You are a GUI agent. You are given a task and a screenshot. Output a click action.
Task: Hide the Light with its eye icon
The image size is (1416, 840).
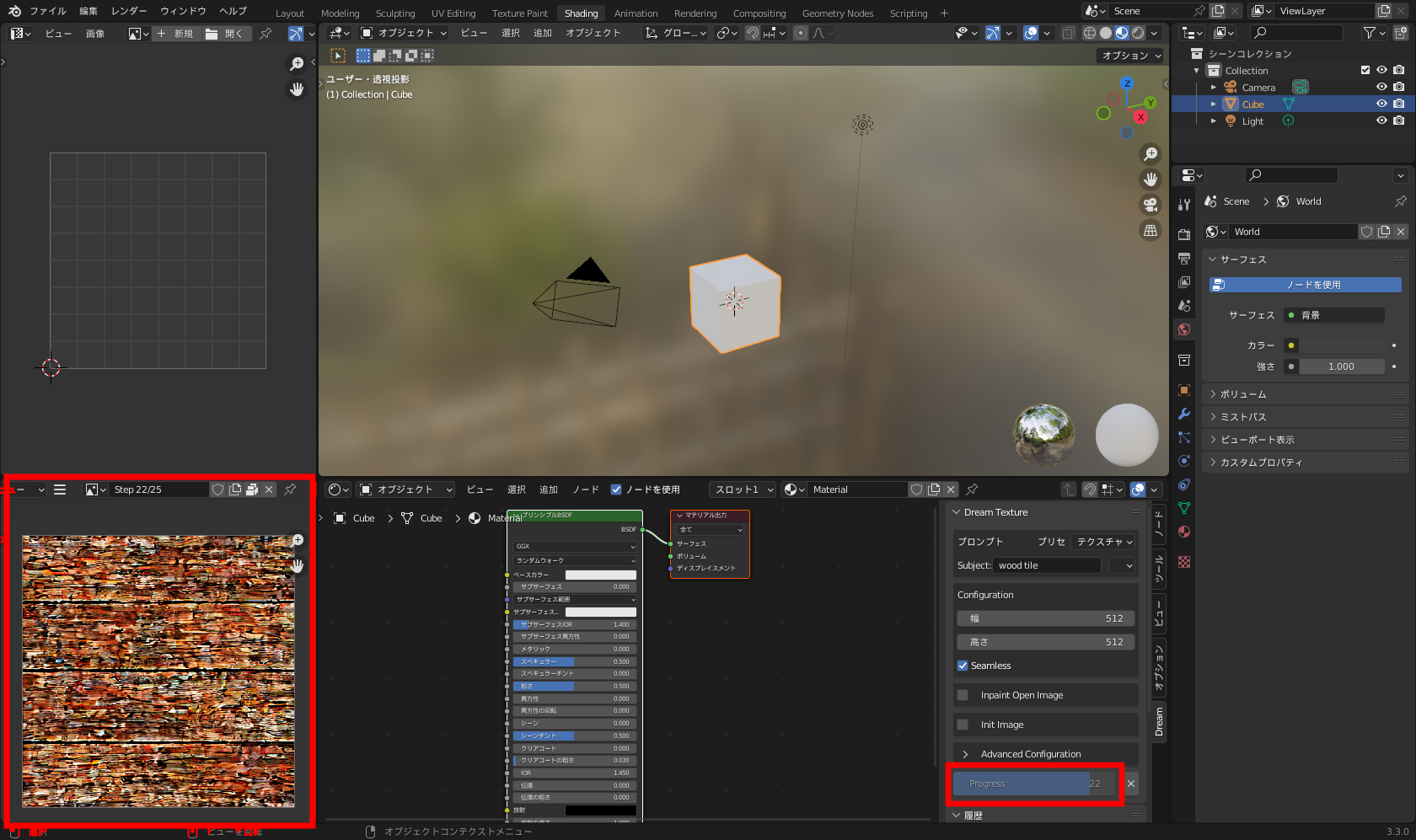tap(1381, 120)
